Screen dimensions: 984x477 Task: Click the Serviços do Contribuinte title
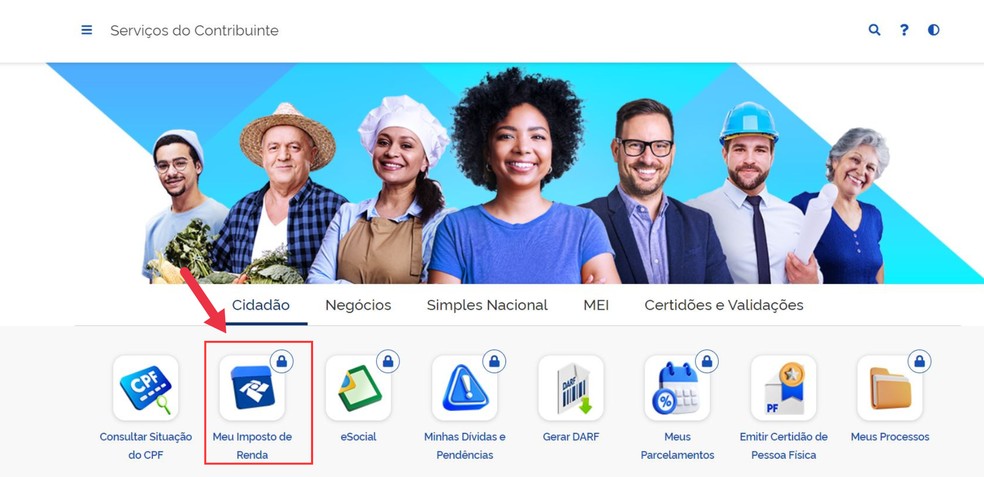point(195,30)
